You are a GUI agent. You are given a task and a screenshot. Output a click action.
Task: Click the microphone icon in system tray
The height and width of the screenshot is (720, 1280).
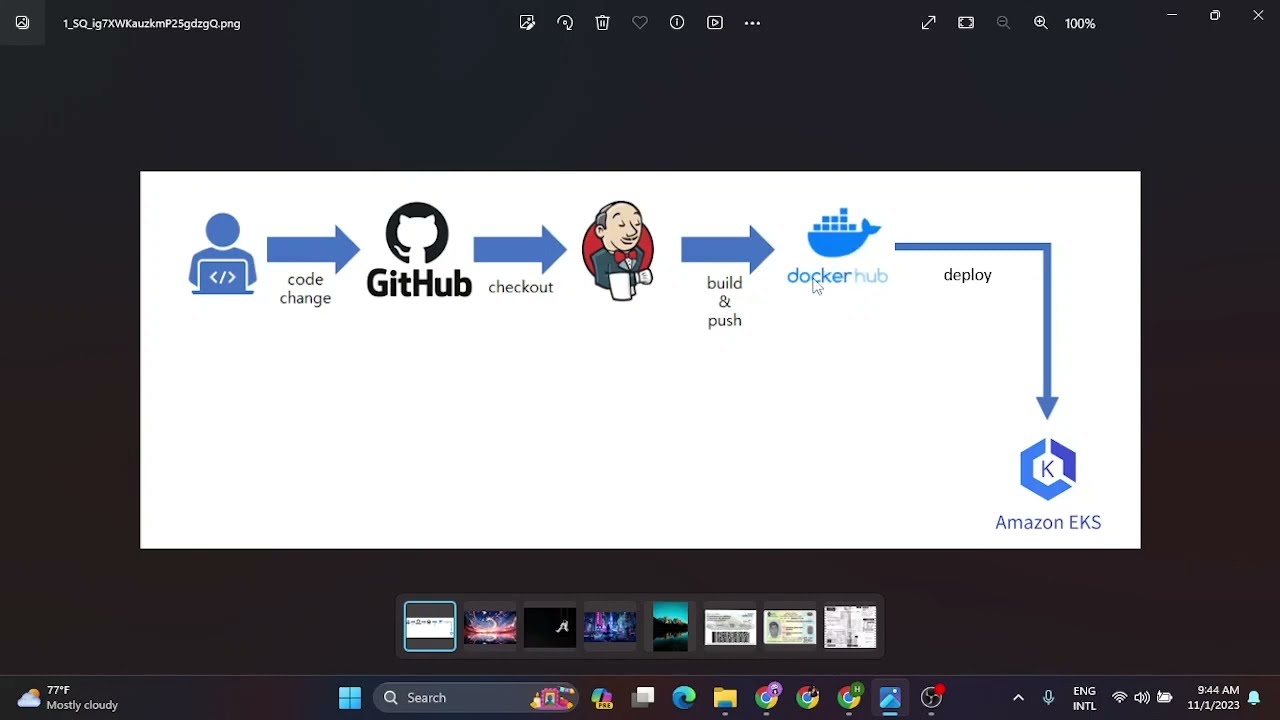pos(1048,698)
